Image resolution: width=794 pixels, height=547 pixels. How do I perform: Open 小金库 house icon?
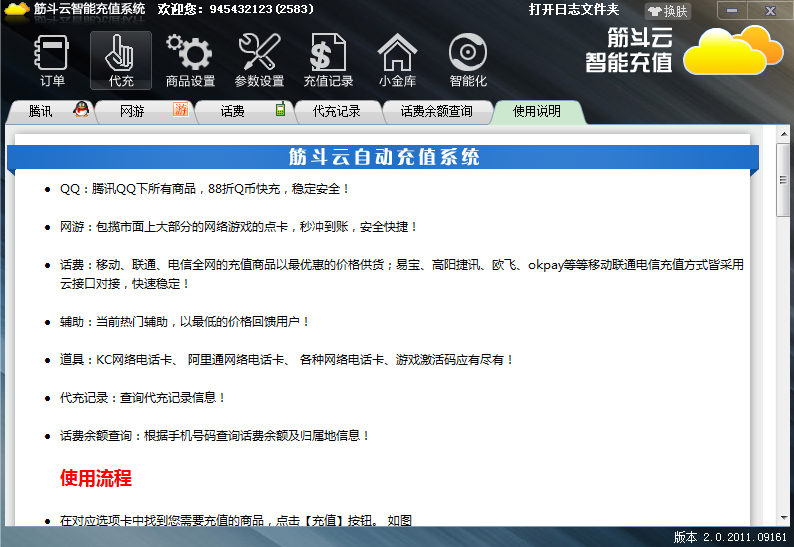point(398,60)
